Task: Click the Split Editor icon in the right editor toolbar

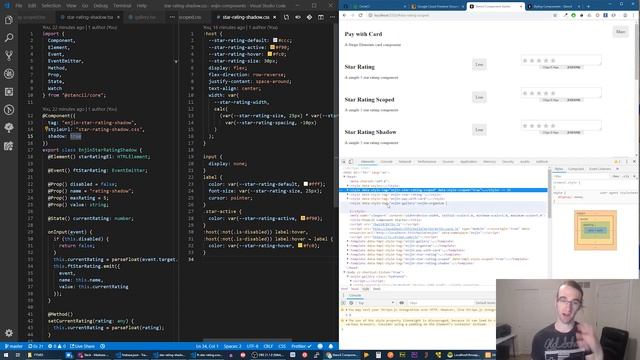Action: coord(321,17)
